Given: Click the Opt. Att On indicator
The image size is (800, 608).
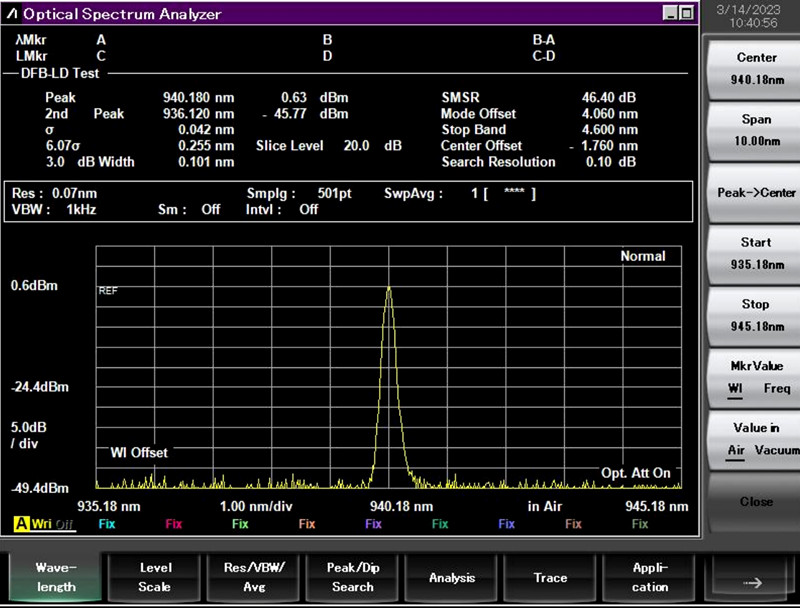Looking at the screenshot, I should pos(636,473).
